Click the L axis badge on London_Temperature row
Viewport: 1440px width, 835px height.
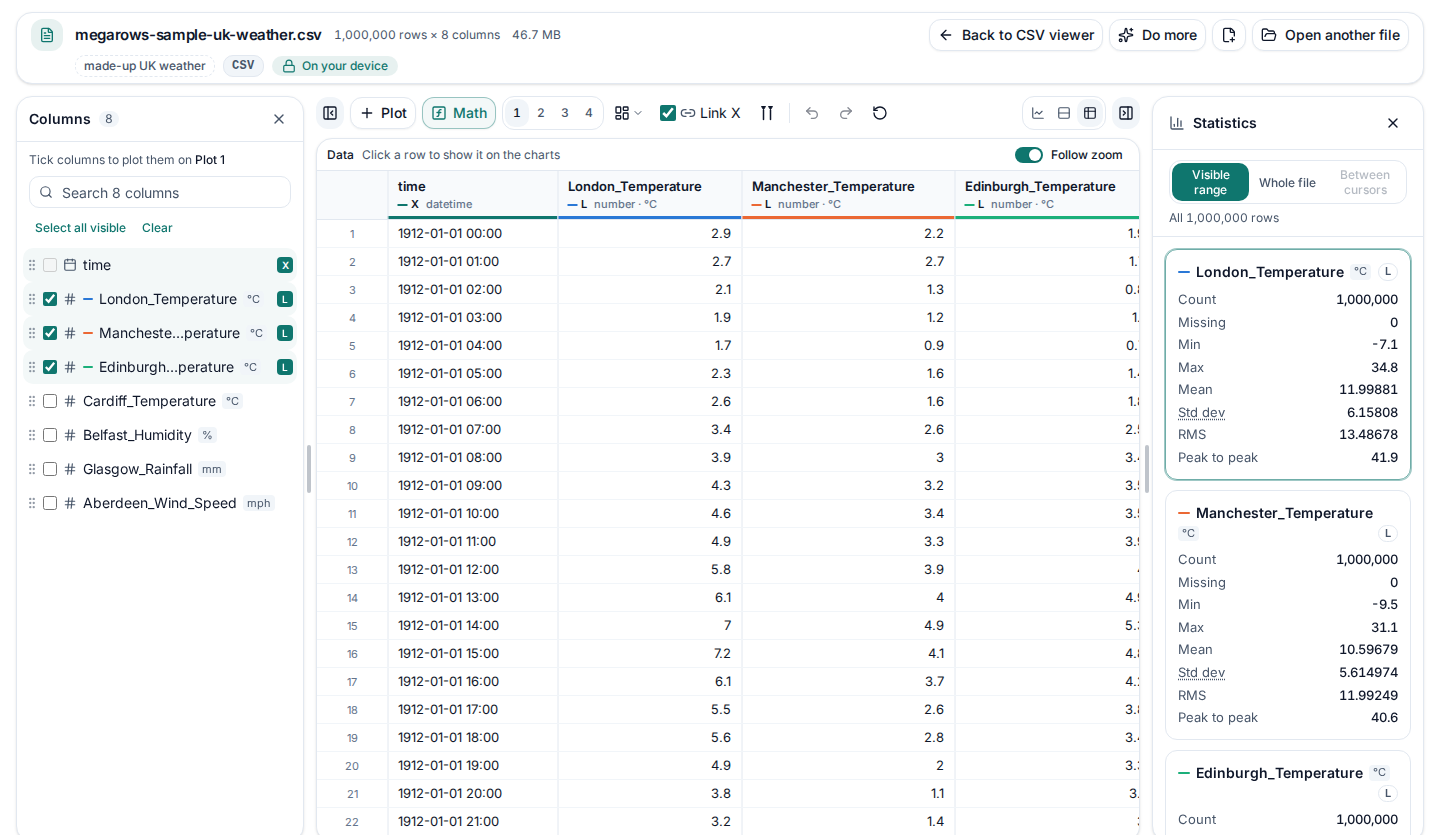click(x=285, y=299)
